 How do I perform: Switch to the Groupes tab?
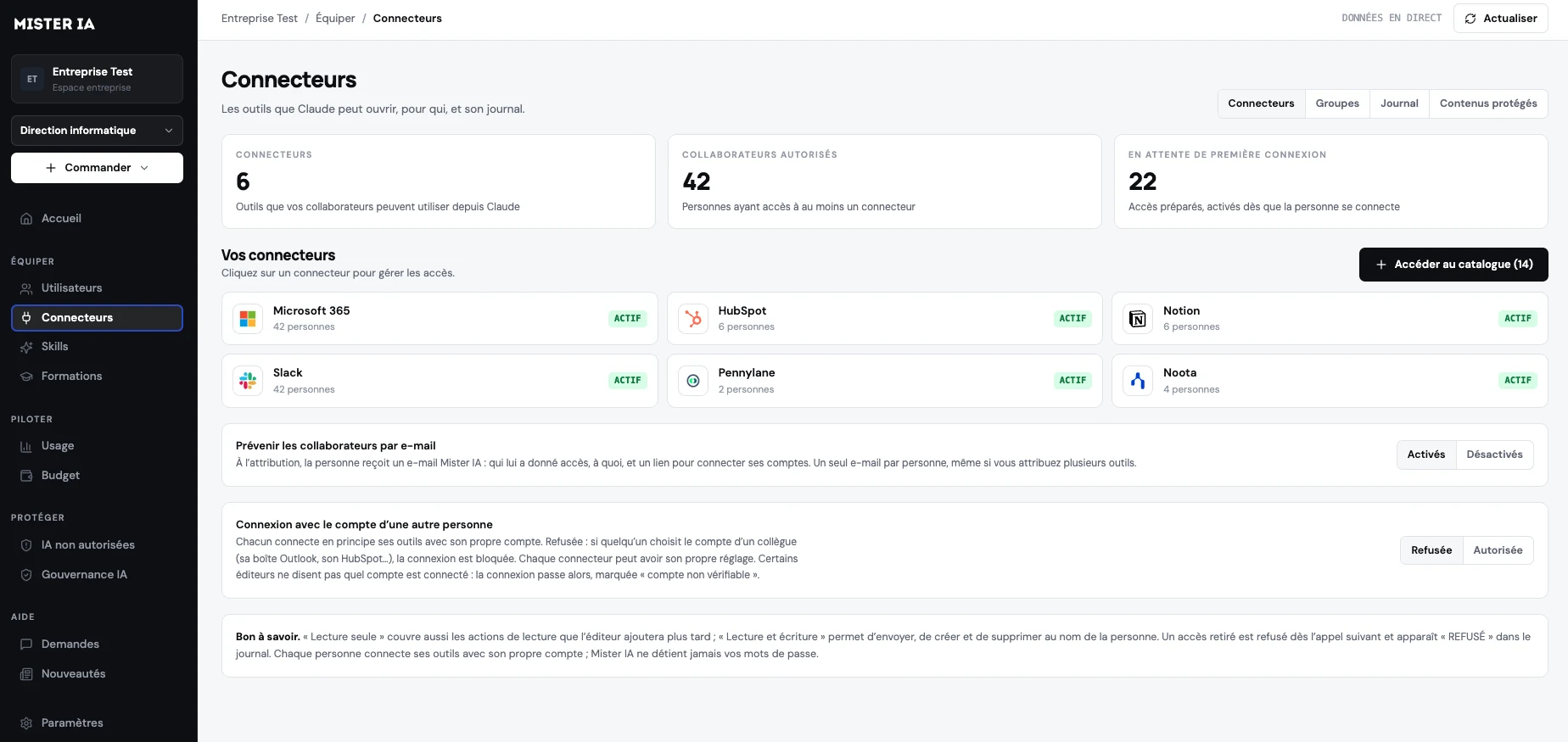pos(1337,103)
